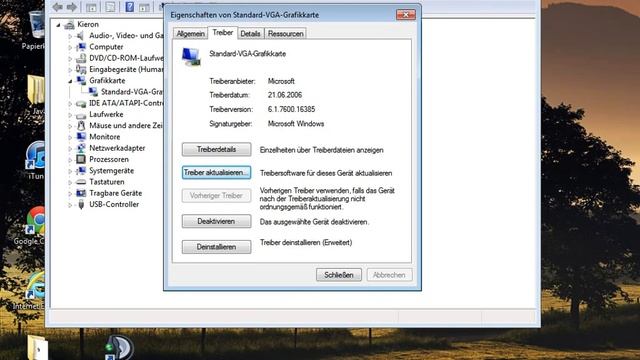Image resolution: width=640 pixels, height=360 pixels.
Task: Select the Systemgeräte tree label
Action: 111,171
